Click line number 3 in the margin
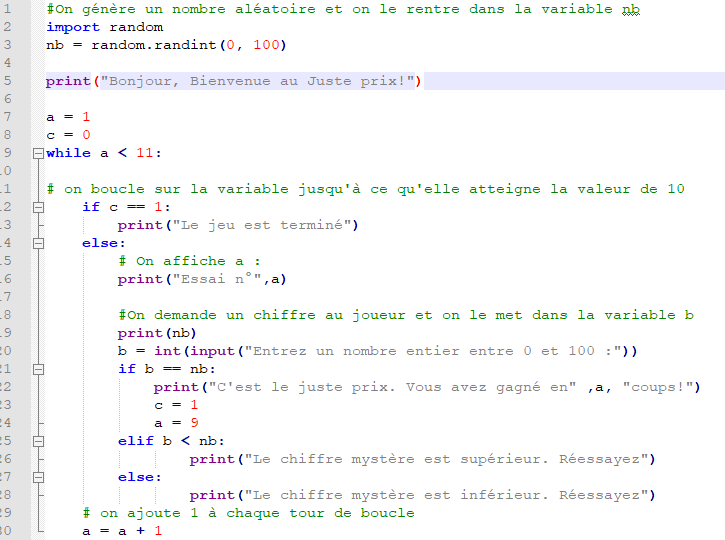The image size is (725, 540). [8, 45]
